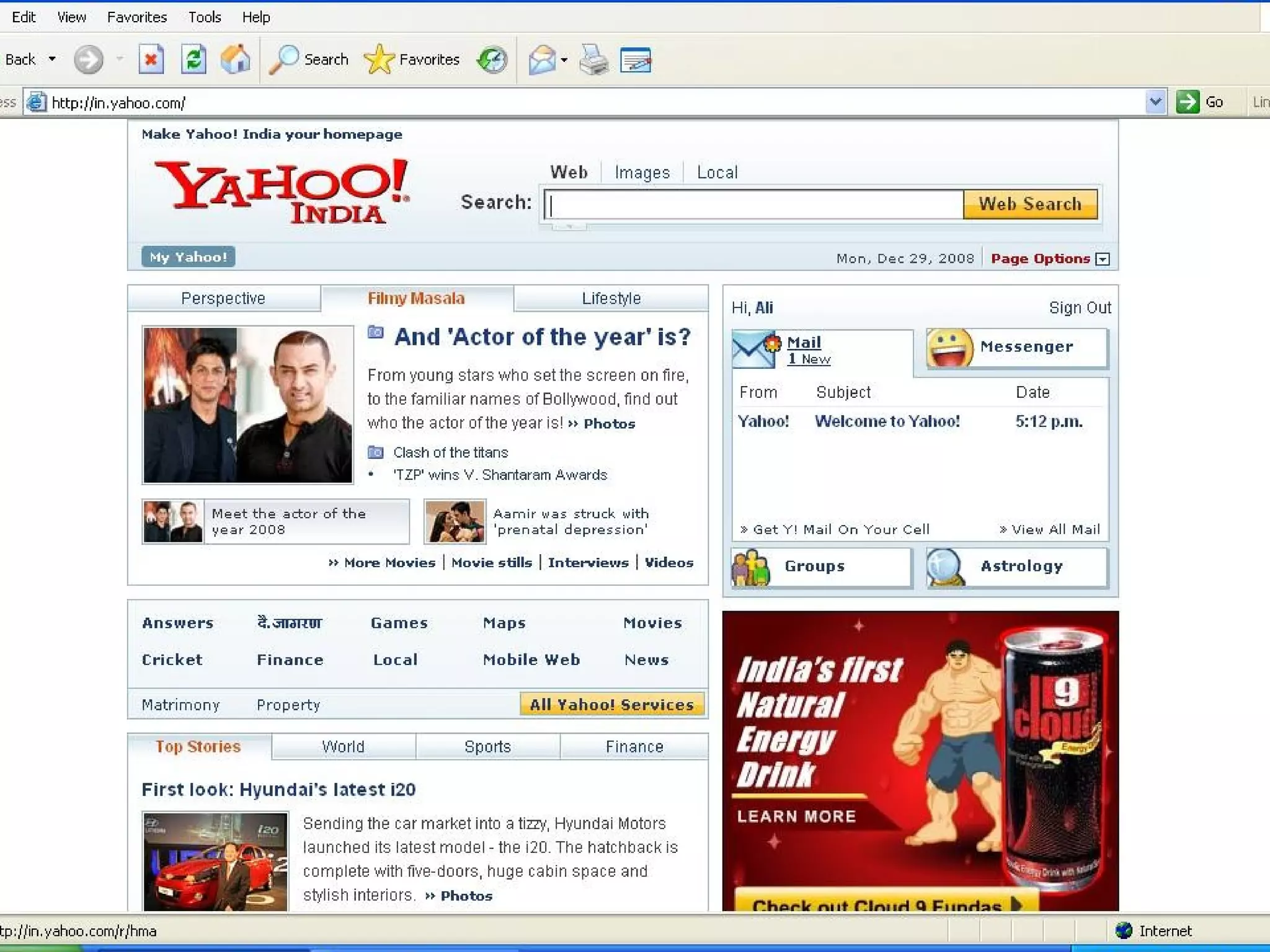Image resolution: width=1270 pixels, height=952 pixels.
Task: Click the Edit page toolbar icon
Action: point(636,60)
